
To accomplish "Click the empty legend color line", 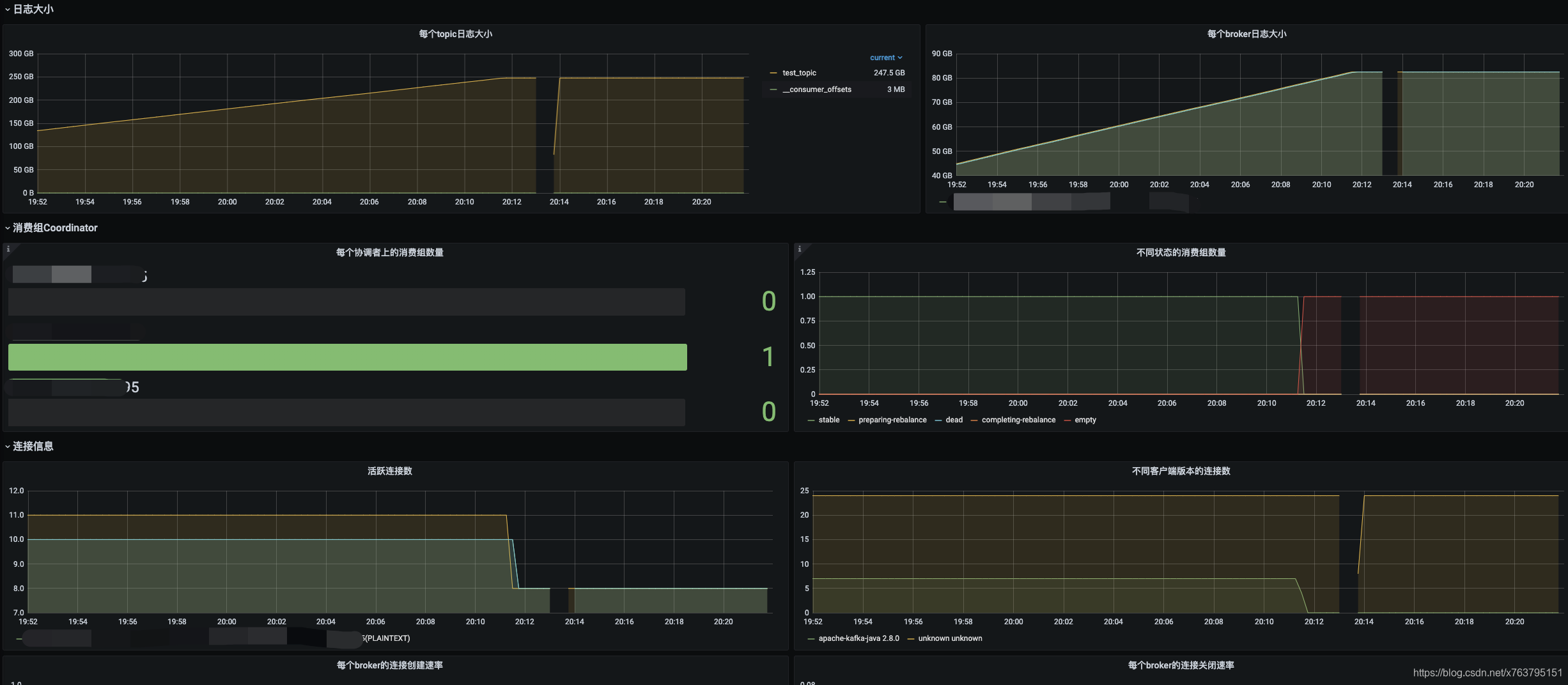I will (1067, 420).
